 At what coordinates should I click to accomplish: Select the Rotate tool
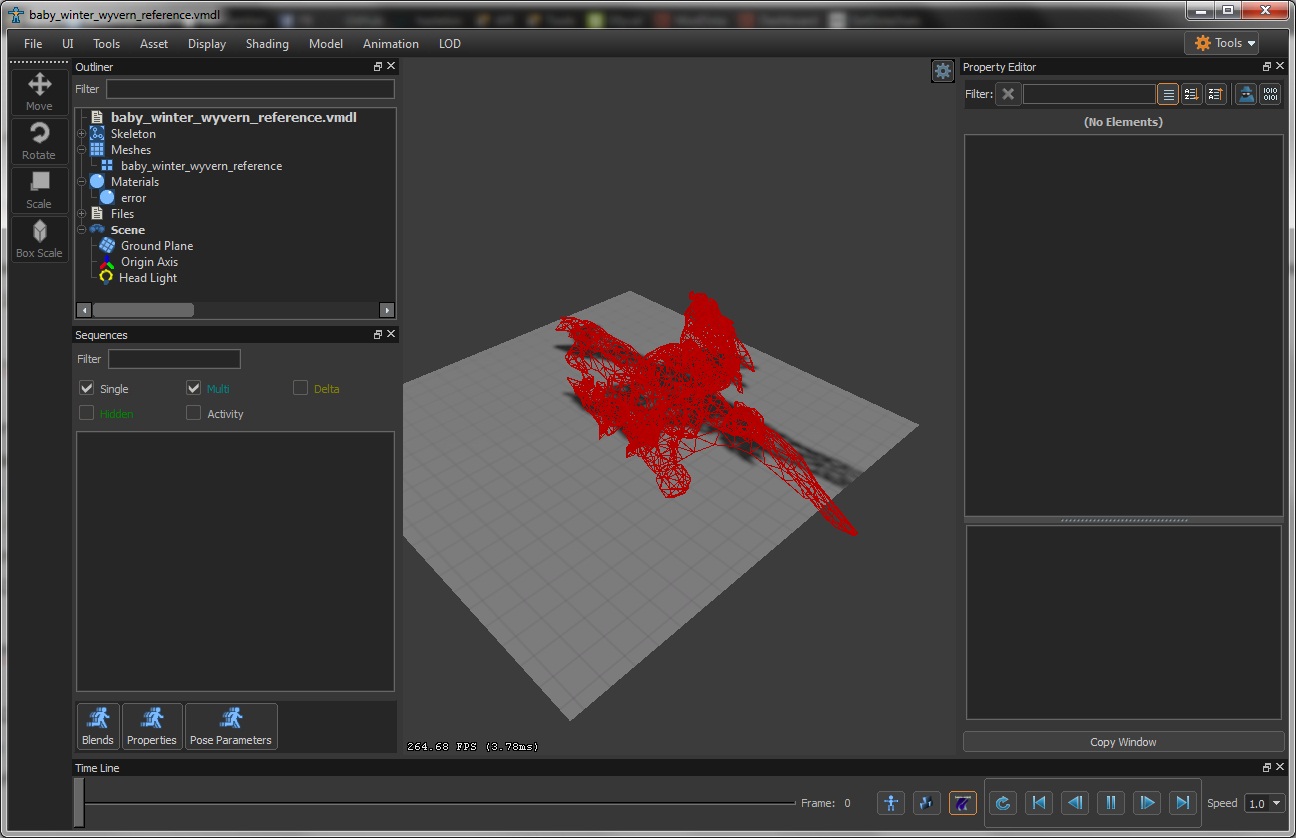pos(39,141)
